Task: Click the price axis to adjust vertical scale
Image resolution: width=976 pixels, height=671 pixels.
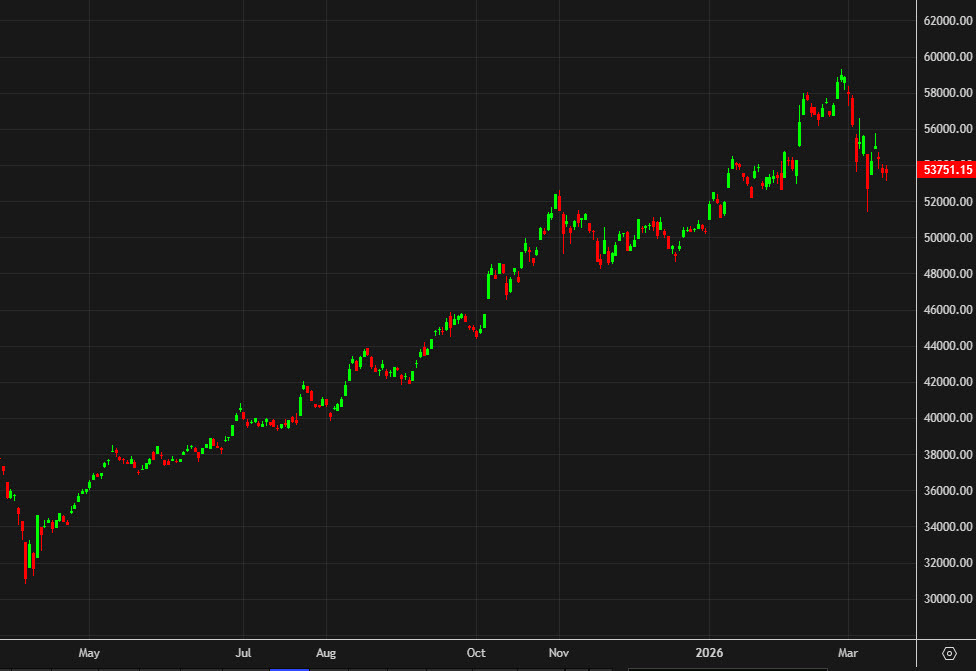Action: point(944,400)
